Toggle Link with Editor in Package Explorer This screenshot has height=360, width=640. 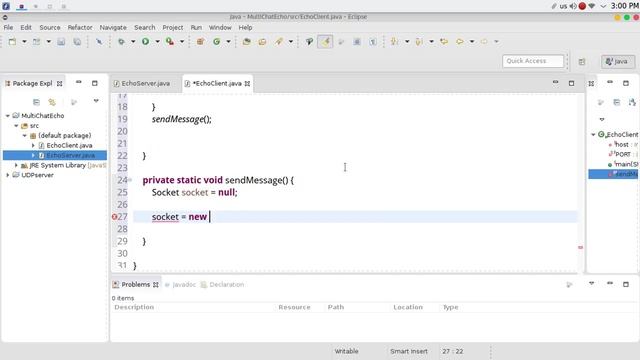coord(52,102)
